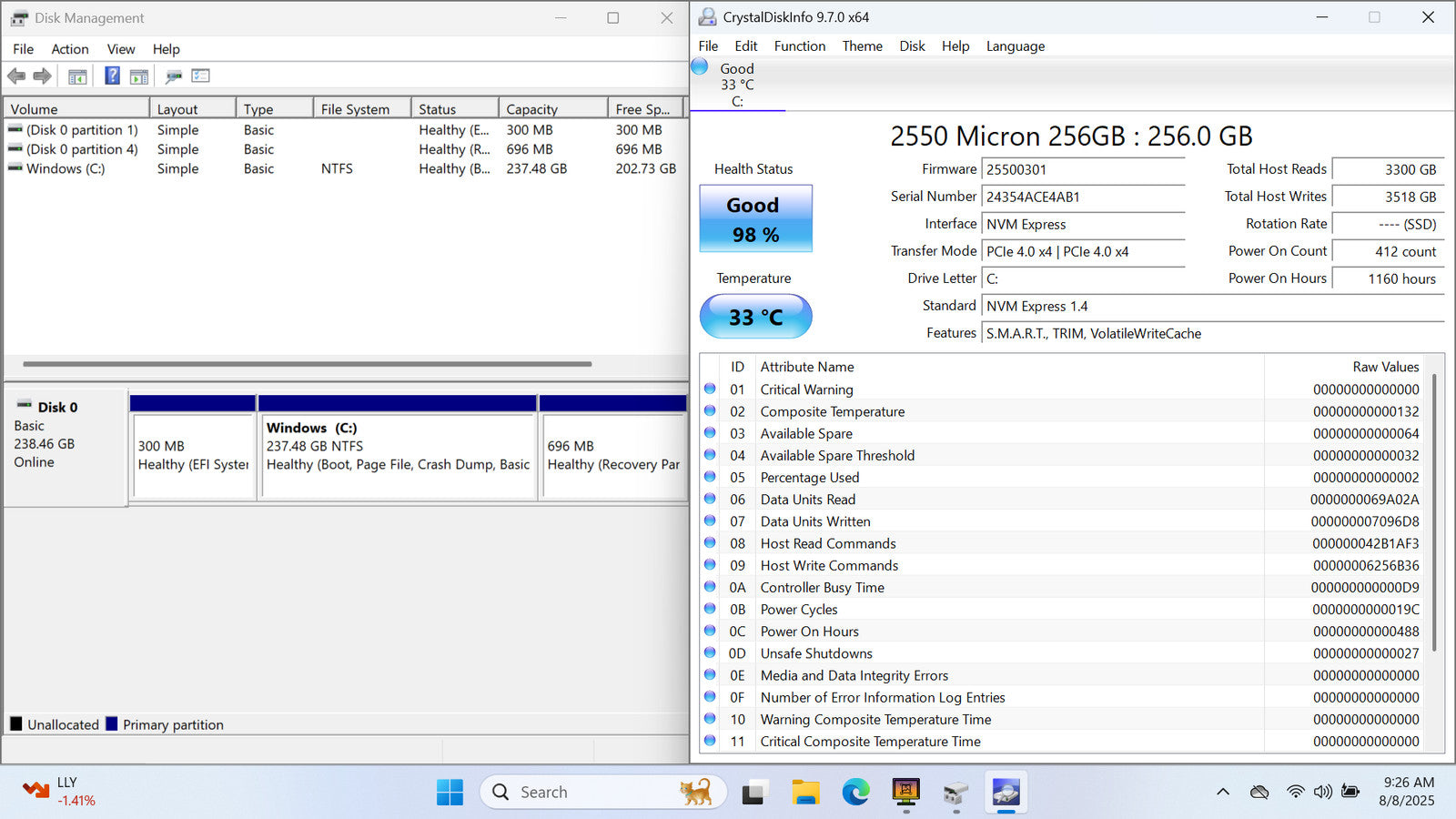Expand the hidden system tray icons chevron
Image resolution: width=1456 pixels, height=819 pixels.
point(1222,793)
